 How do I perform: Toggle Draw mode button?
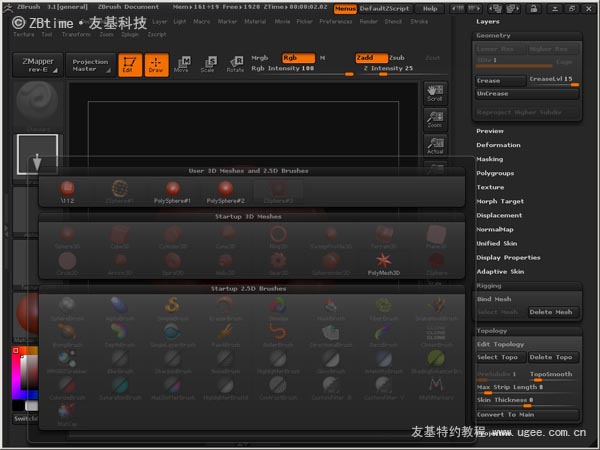(x=156, y=65)
